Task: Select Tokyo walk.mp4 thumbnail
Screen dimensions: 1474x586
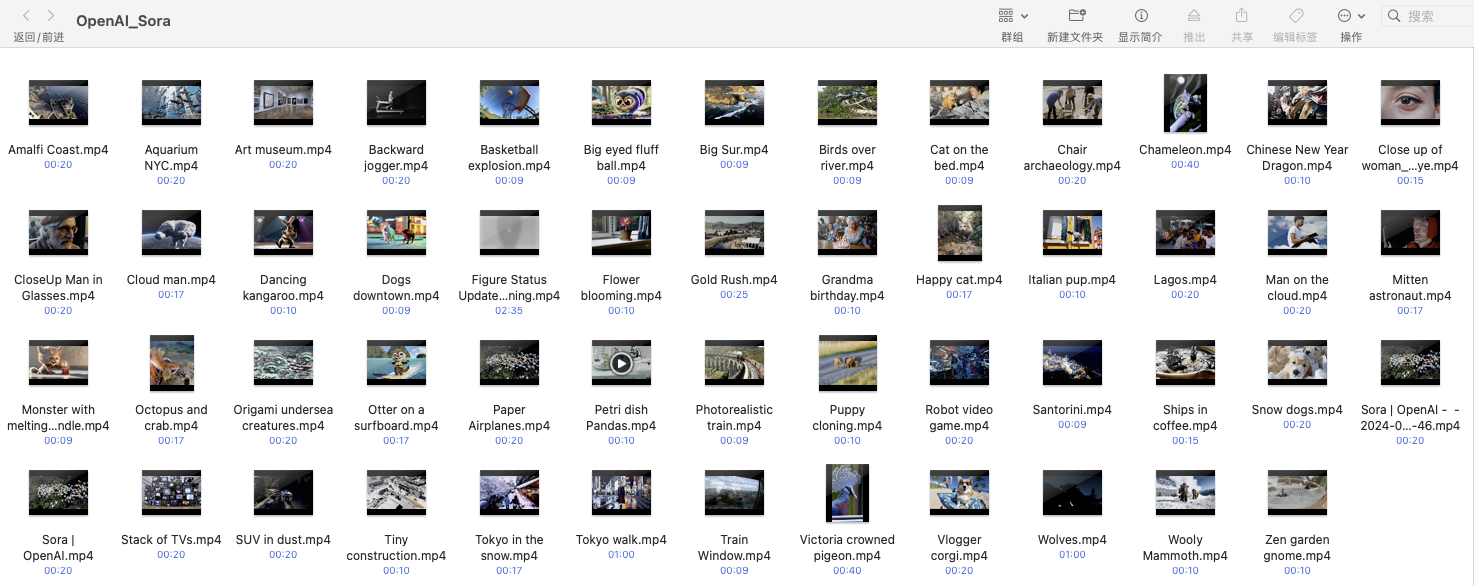Action: [x=621, y=493]
